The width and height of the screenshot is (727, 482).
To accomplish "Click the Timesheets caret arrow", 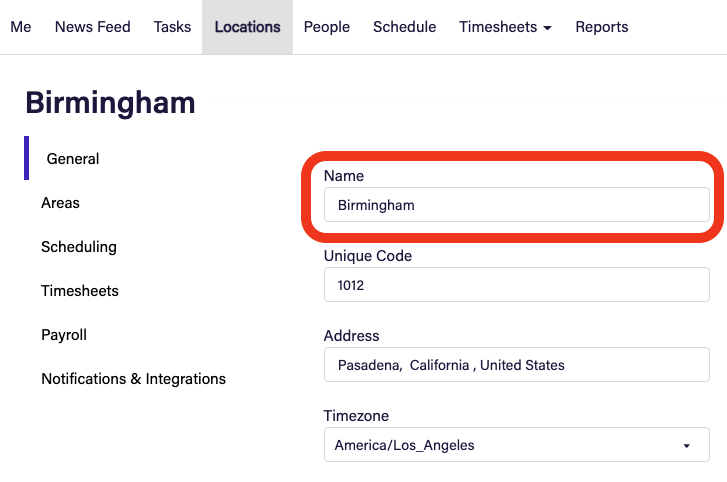I will click(547, 28).
